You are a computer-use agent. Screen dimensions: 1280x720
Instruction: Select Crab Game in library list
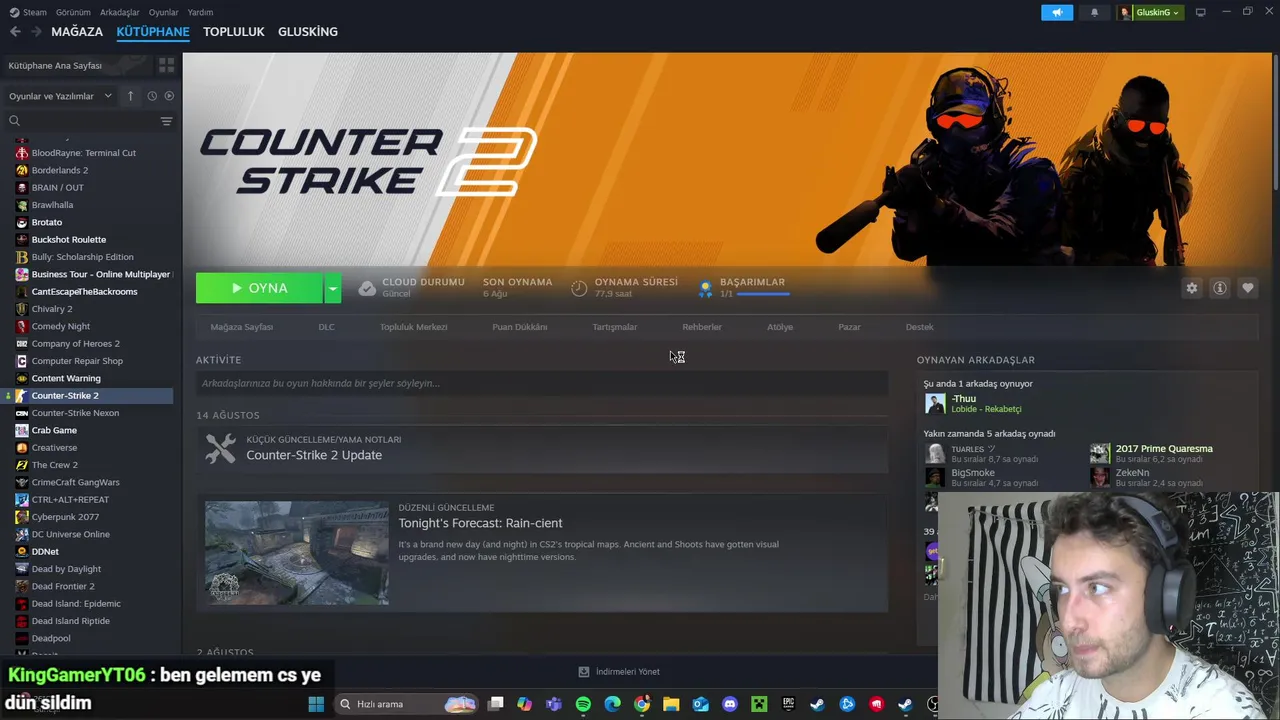click(x=54, y=430)
